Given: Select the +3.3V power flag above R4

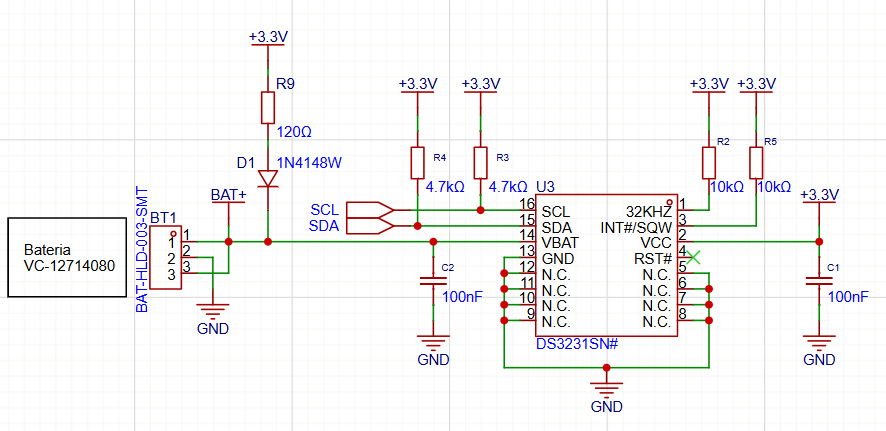Looking at the screenshot, I should (x=418, y=86).
